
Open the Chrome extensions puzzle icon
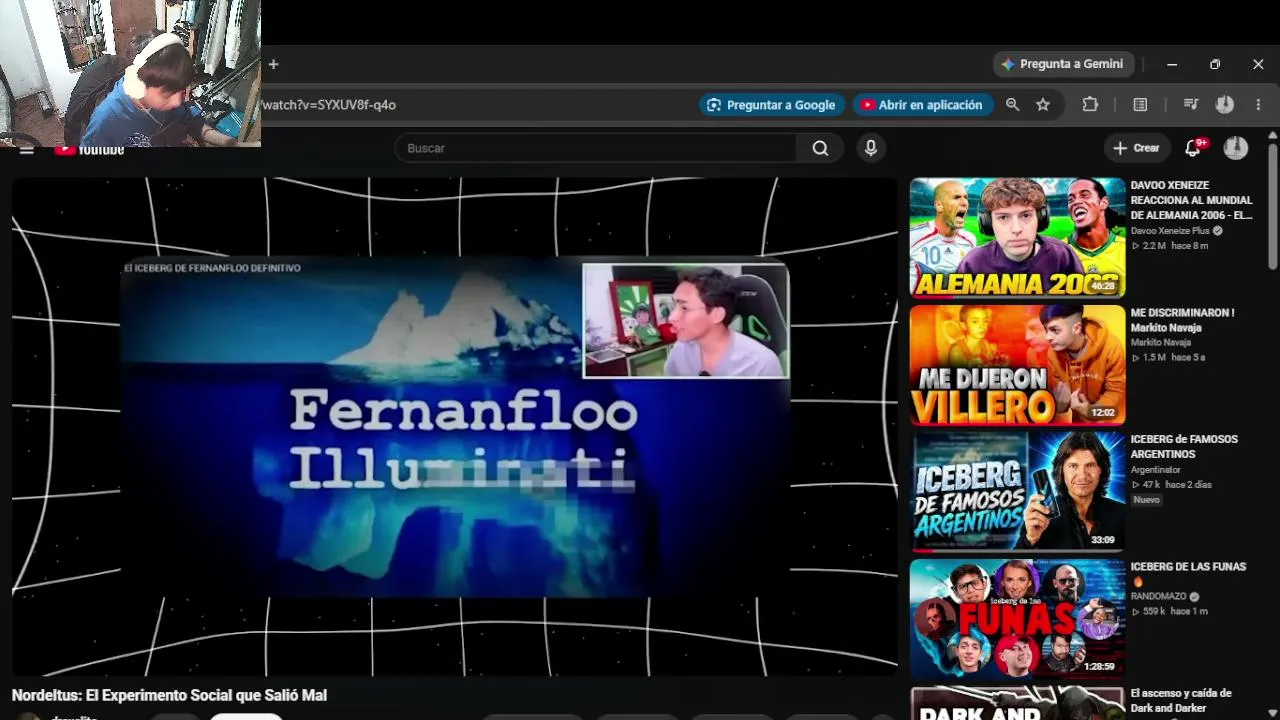tap(1090, 105)
